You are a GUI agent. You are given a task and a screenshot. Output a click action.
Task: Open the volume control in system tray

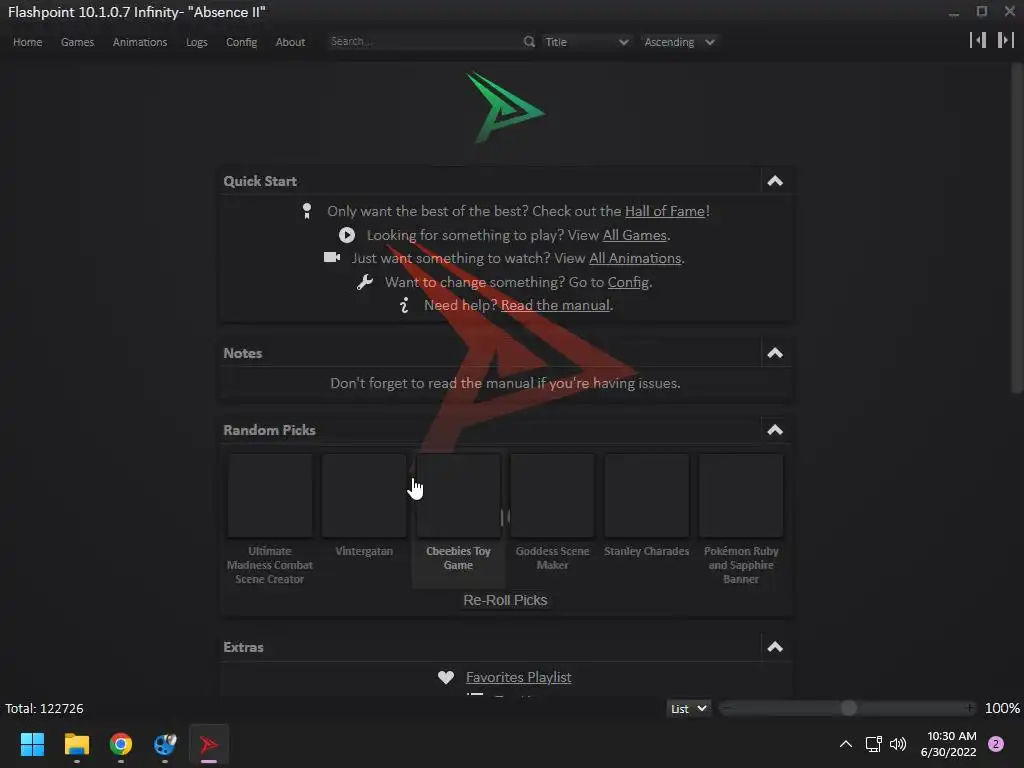pyautogui.click(x=899, y=744)
